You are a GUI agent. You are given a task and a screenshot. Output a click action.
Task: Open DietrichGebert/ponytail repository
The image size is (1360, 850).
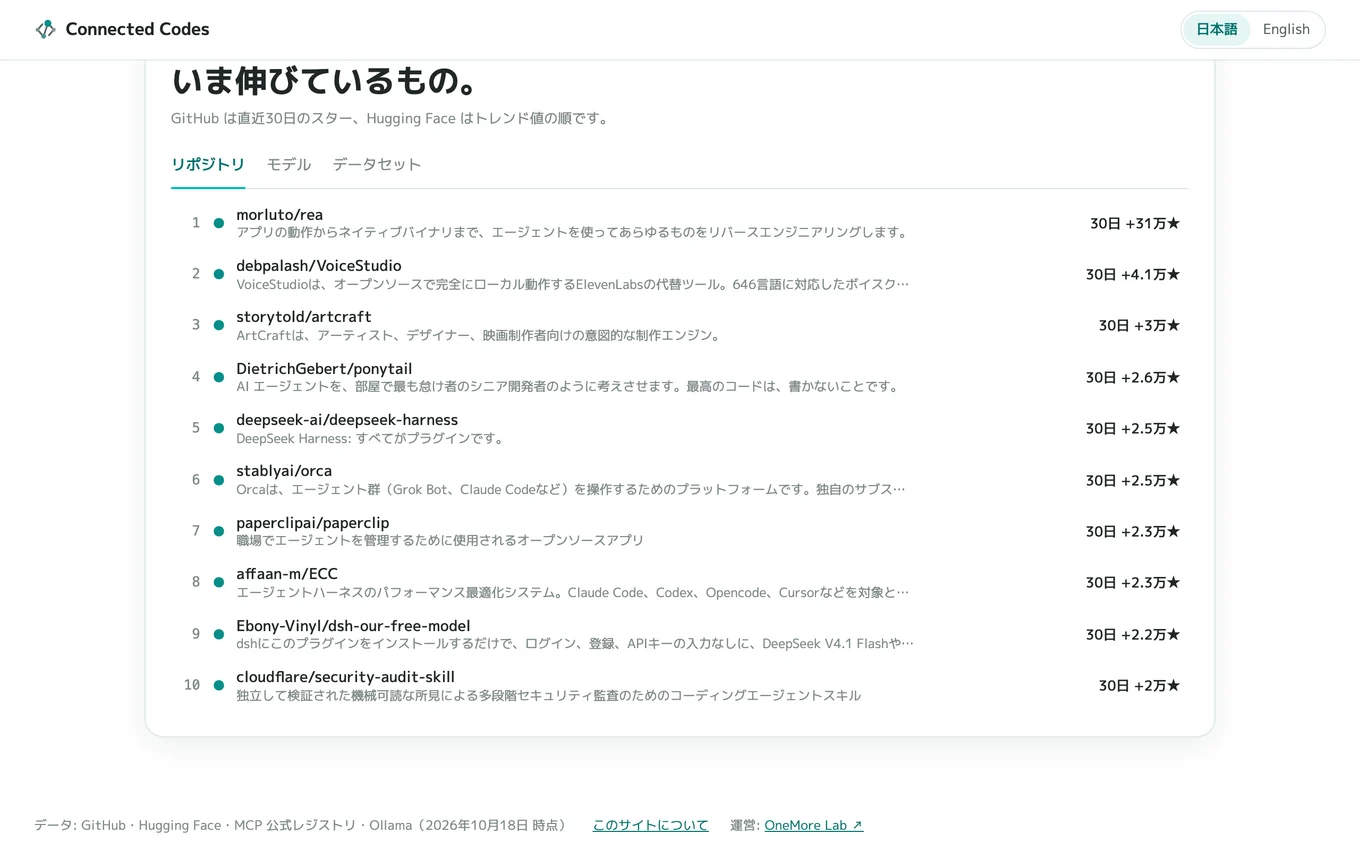click(x=324, y=369)
